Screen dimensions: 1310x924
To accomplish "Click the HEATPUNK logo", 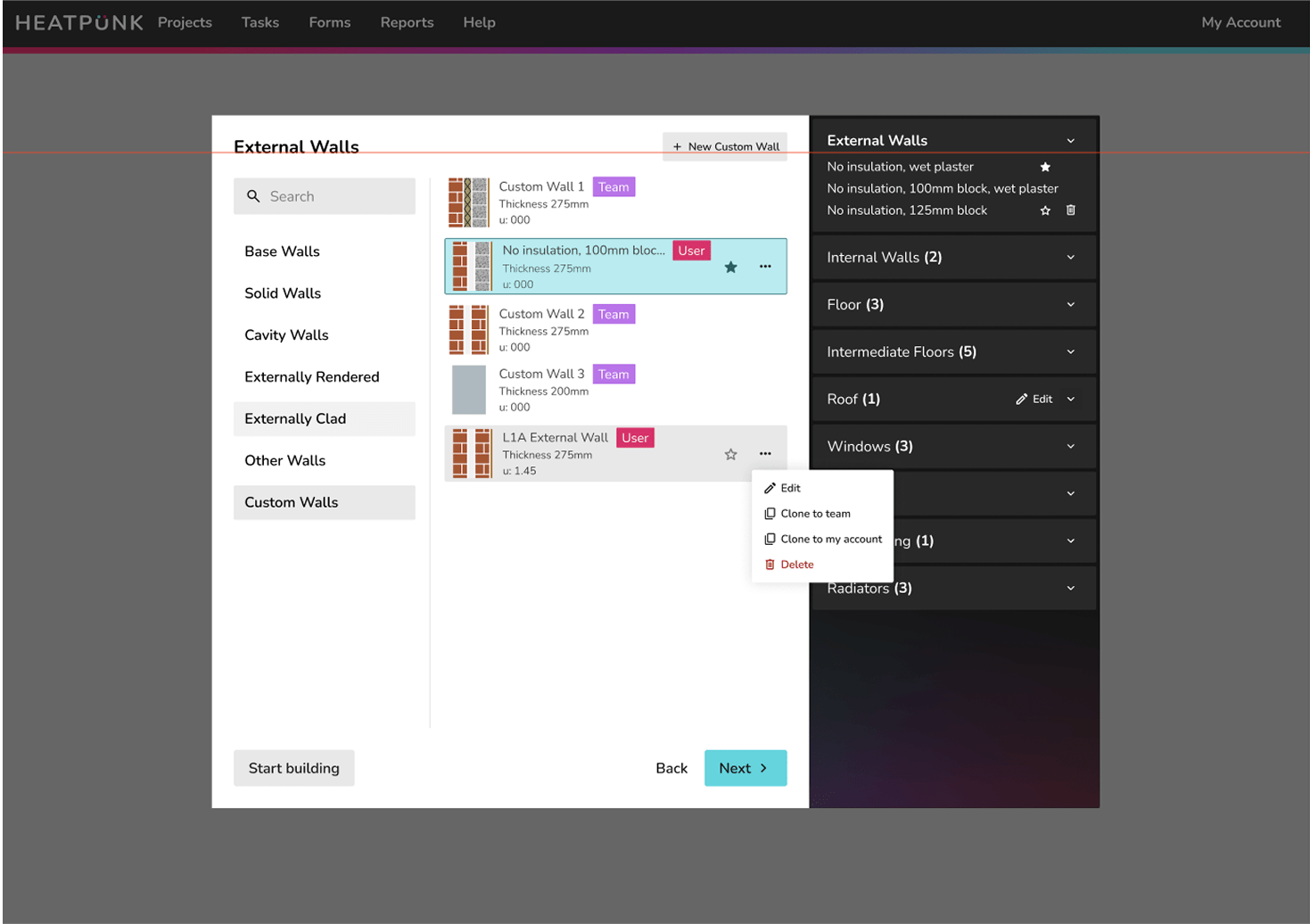I will pyautogui.click(x=79, y=22).
